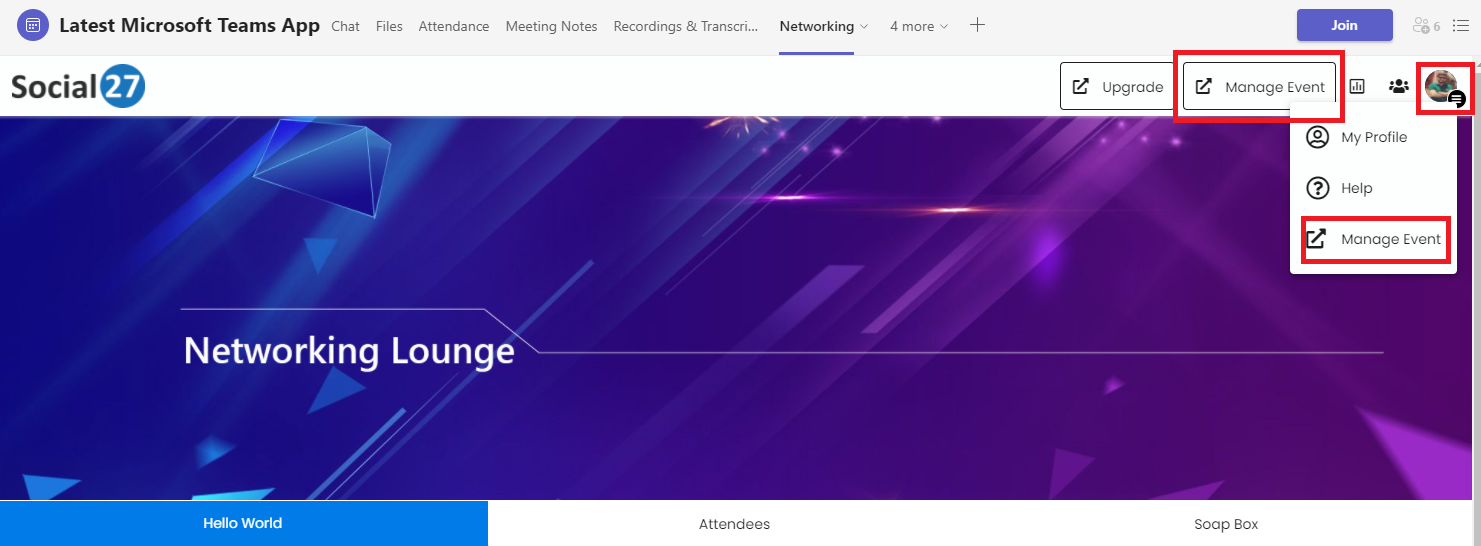Image resolution: width=1481 pixels, height=546 pixels.
Task: Select Manage Event in dropdown menu
Action: [x=1375, y=239]
